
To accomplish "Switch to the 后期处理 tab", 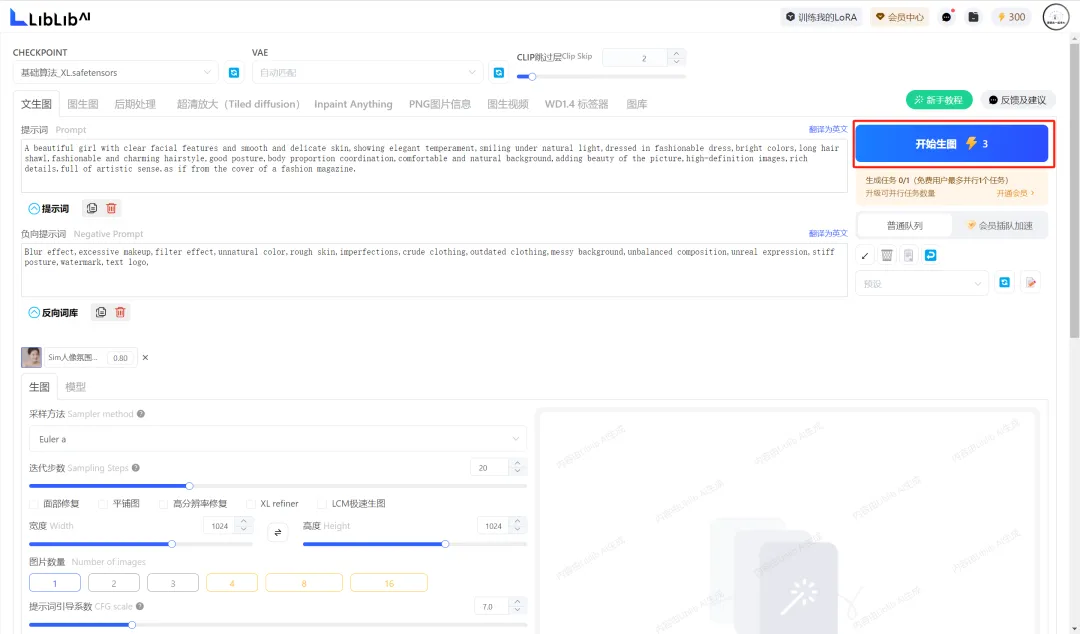I will point(135,104).
